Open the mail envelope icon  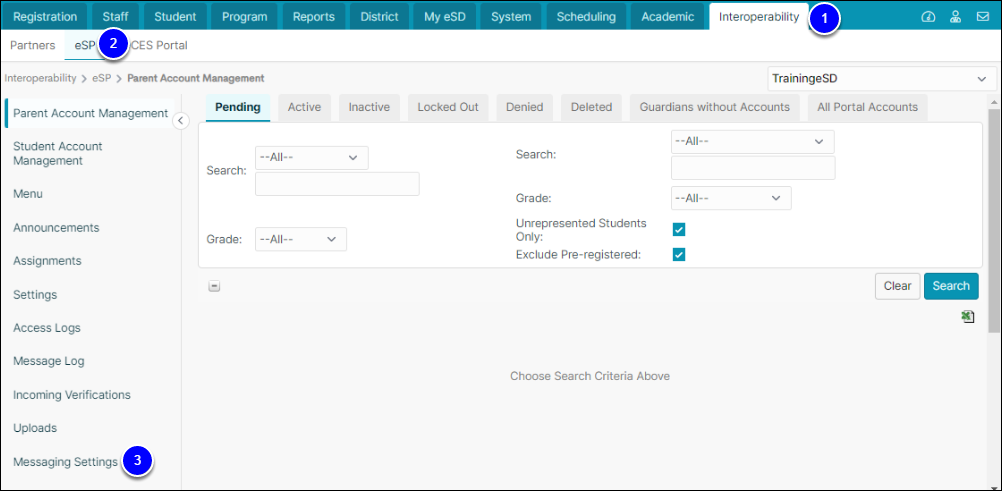coord(983,17)
